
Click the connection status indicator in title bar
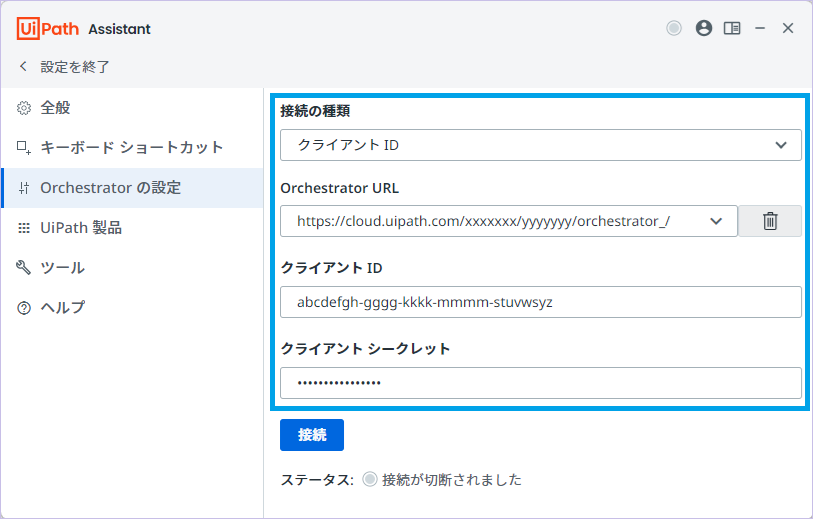pos(674,28)
